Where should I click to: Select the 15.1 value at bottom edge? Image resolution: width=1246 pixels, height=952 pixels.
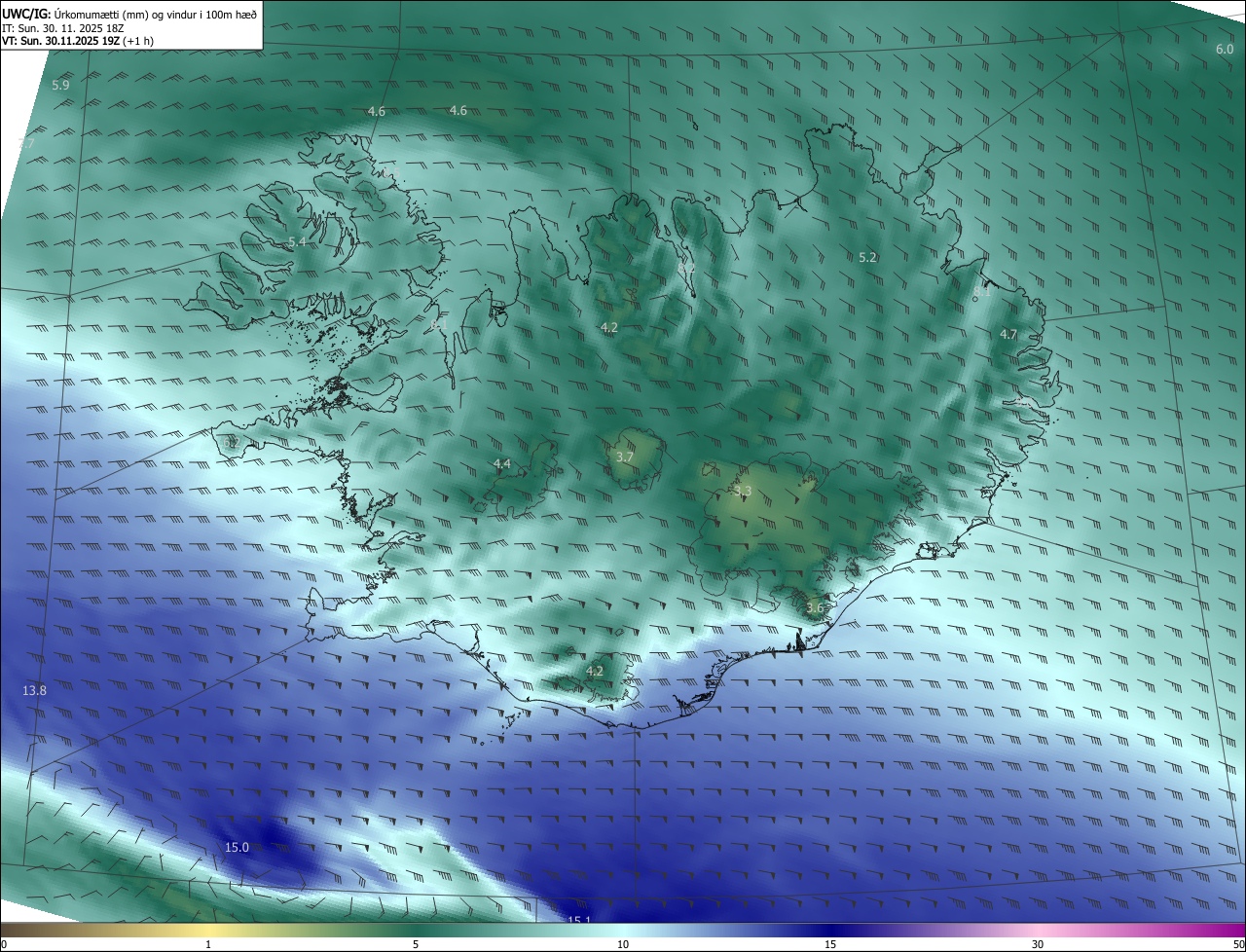[x=579, y=920]
